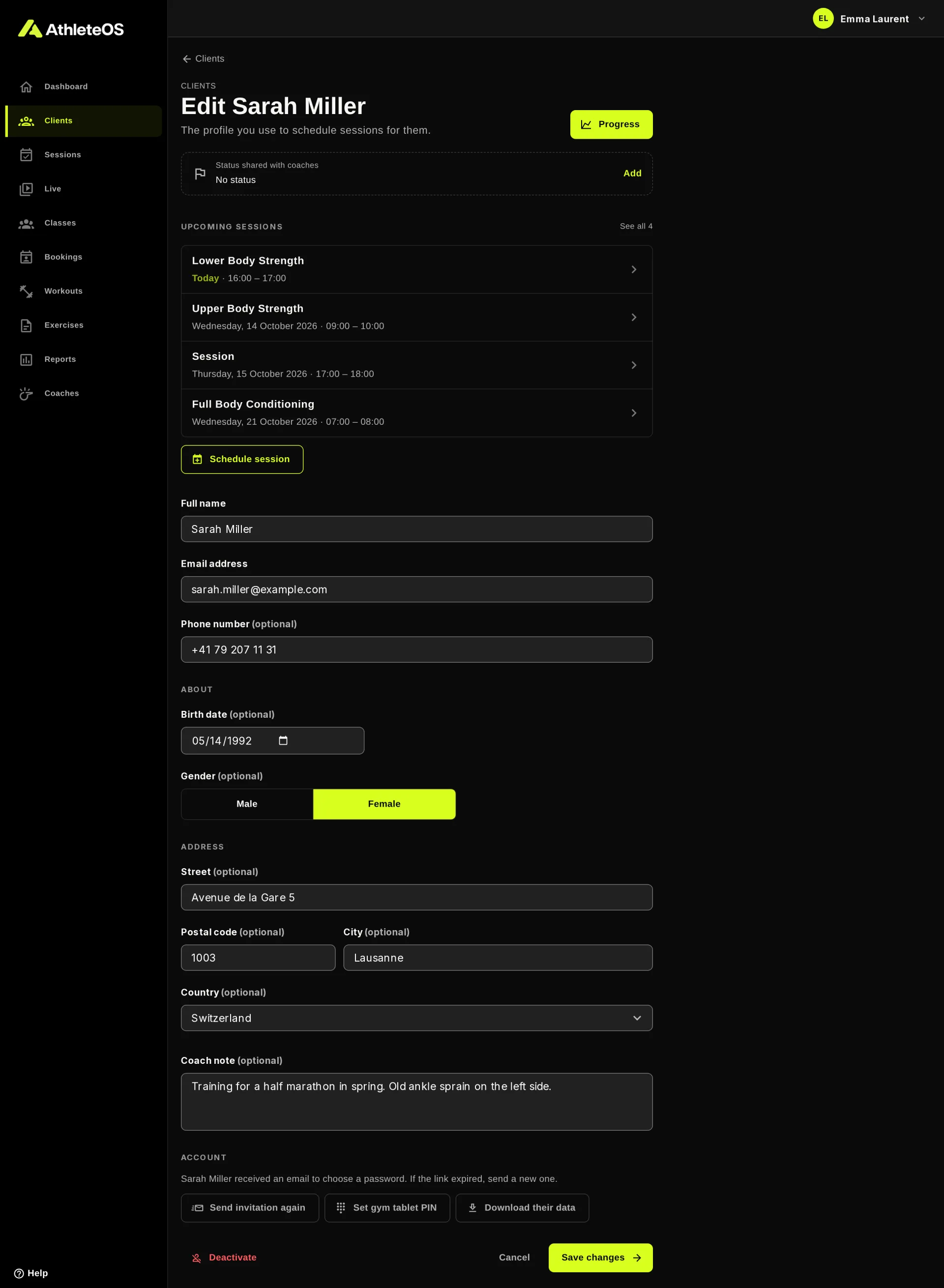Click the Coaches whistle icon

click(x=26, y=394)
